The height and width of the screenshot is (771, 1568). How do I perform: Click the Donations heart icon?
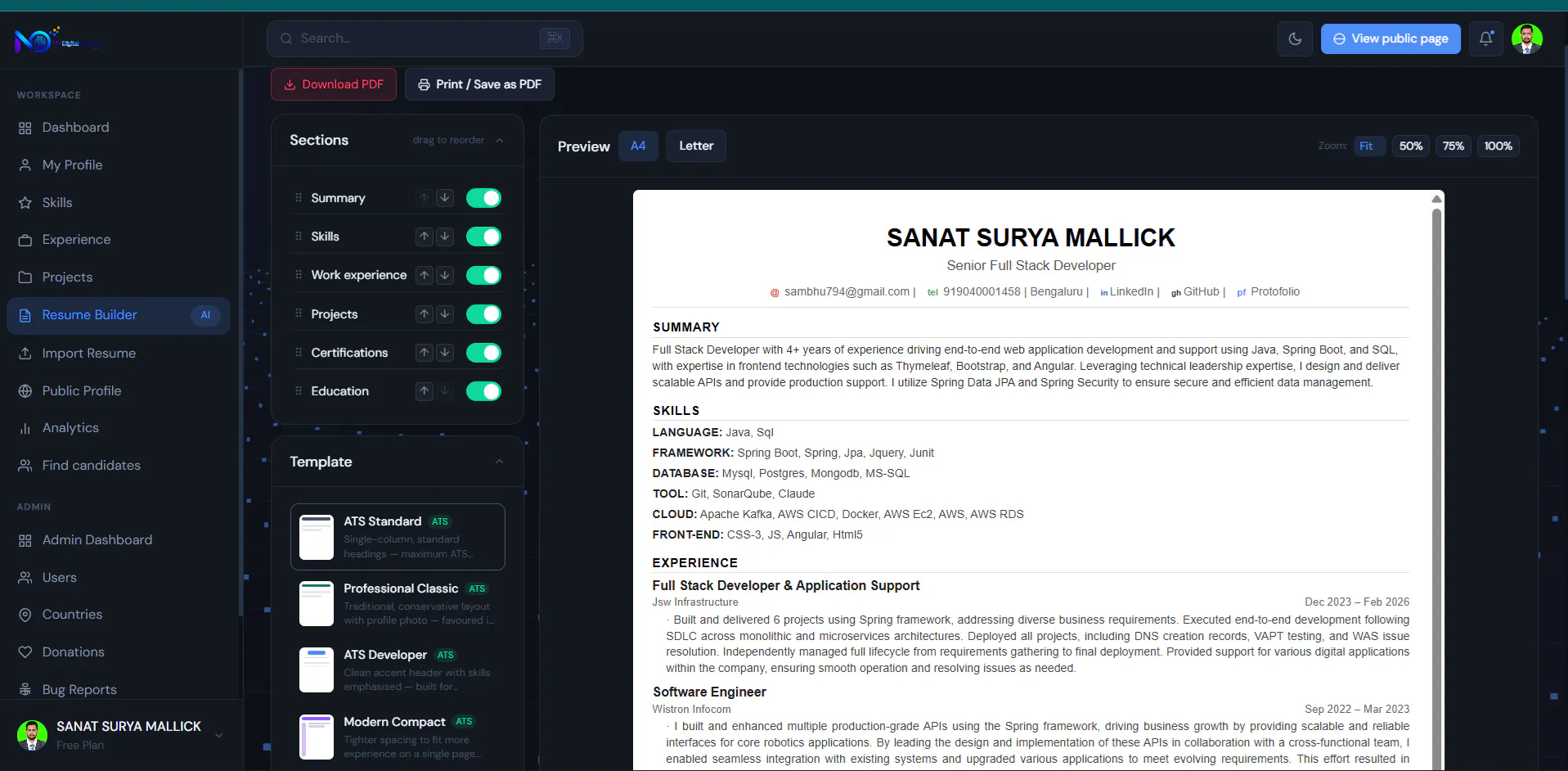click(x=25, y=652)
